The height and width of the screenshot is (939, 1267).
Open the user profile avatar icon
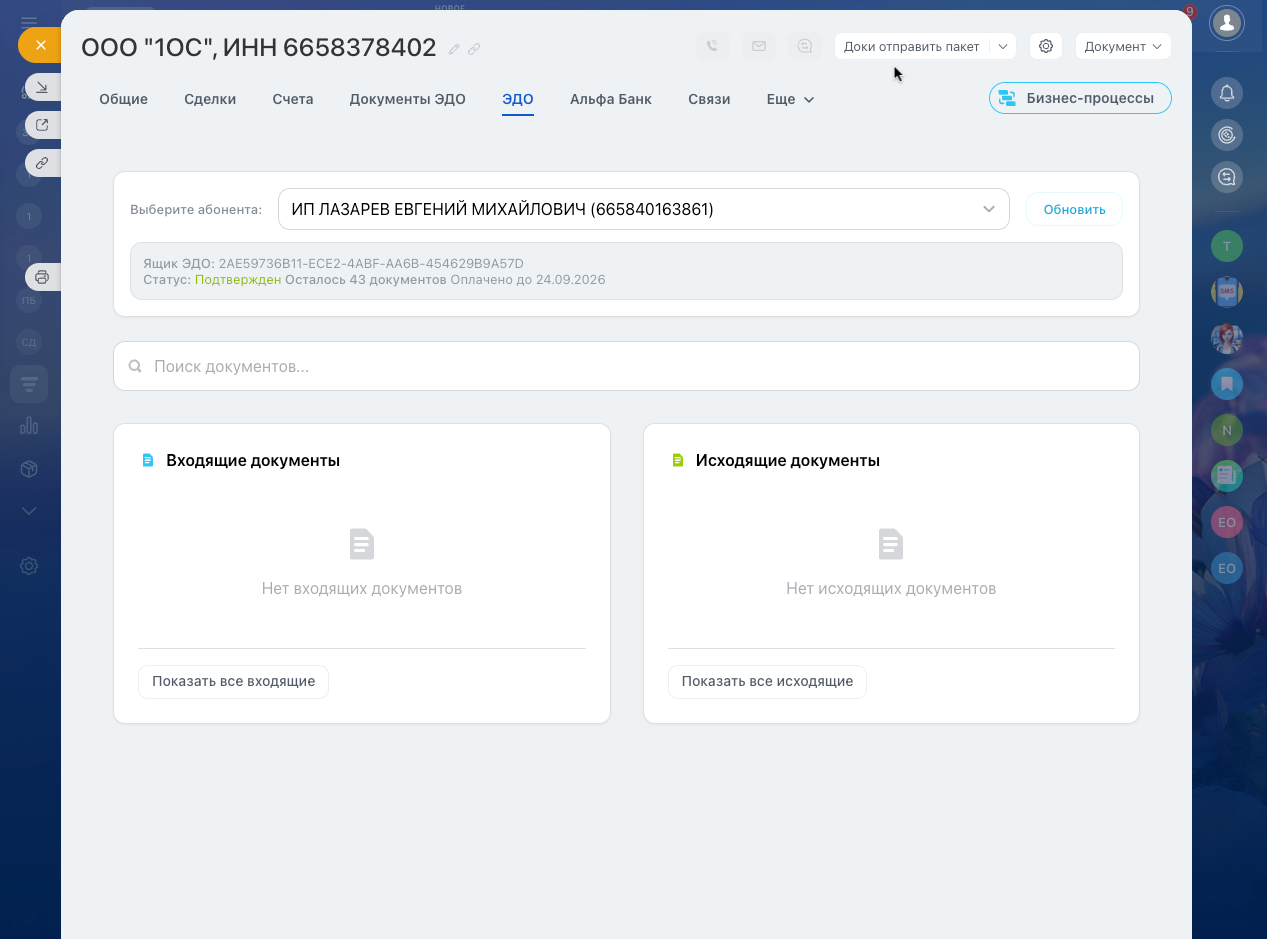point(1226,22)
